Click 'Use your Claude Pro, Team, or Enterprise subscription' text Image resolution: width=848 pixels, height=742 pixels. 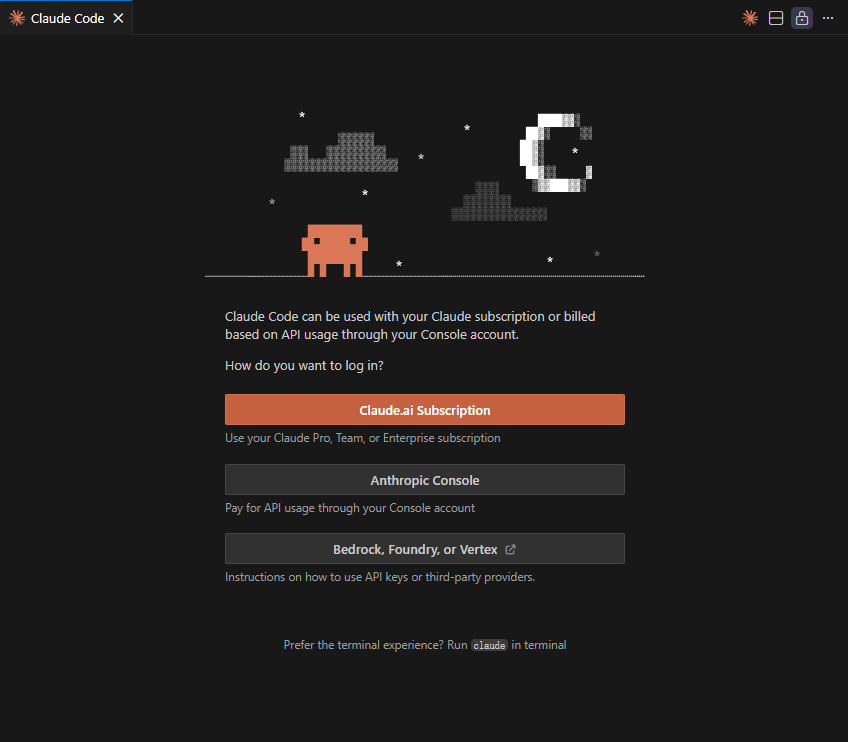coord(362,438)
